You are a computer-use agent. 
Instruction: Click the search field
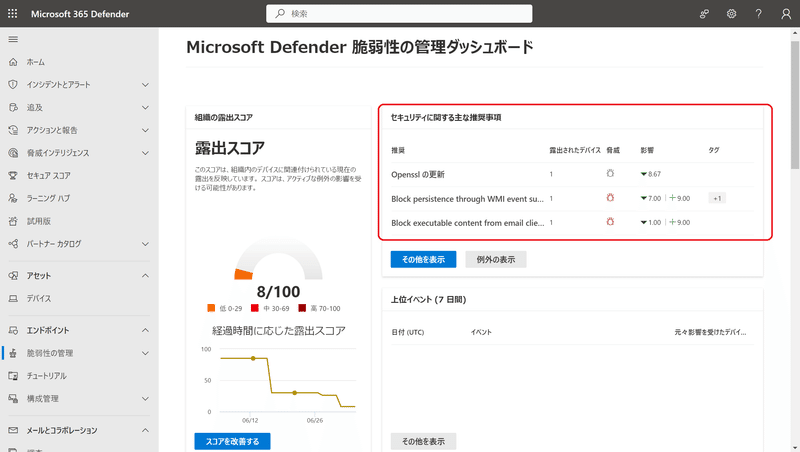coord(399,14)
